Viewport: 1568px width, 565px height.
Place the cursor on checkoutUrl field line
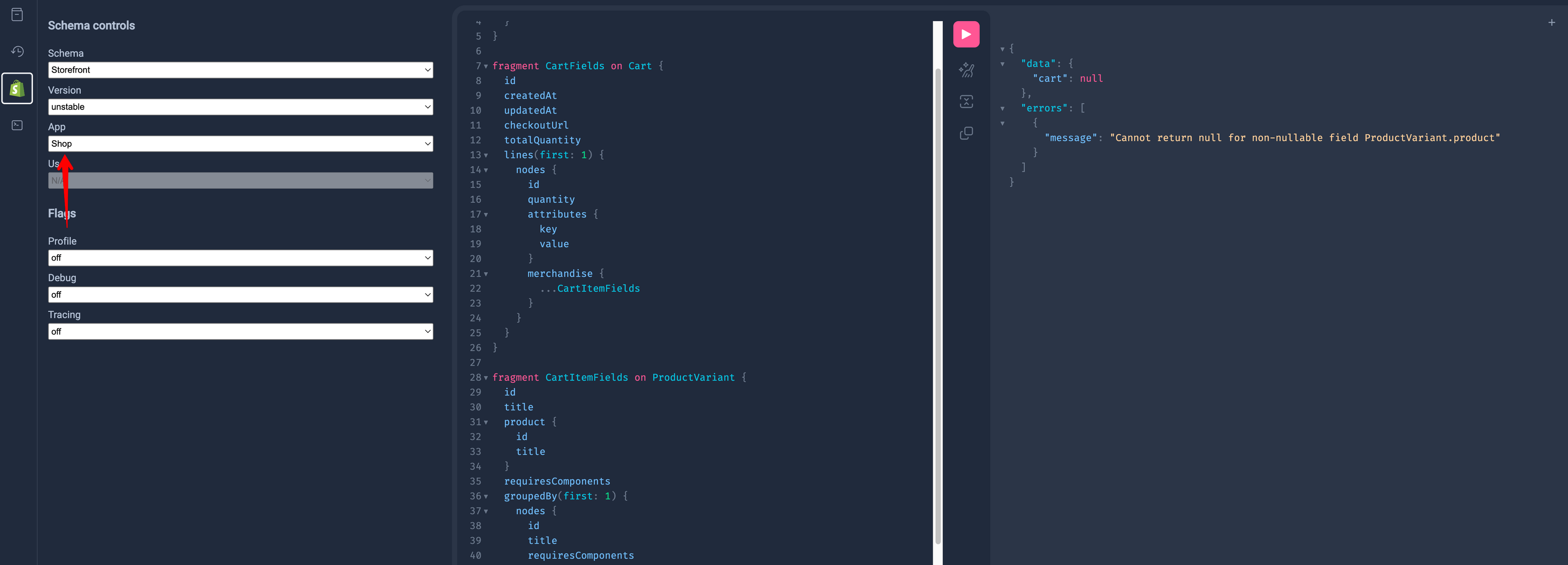(x=536, y=125)
